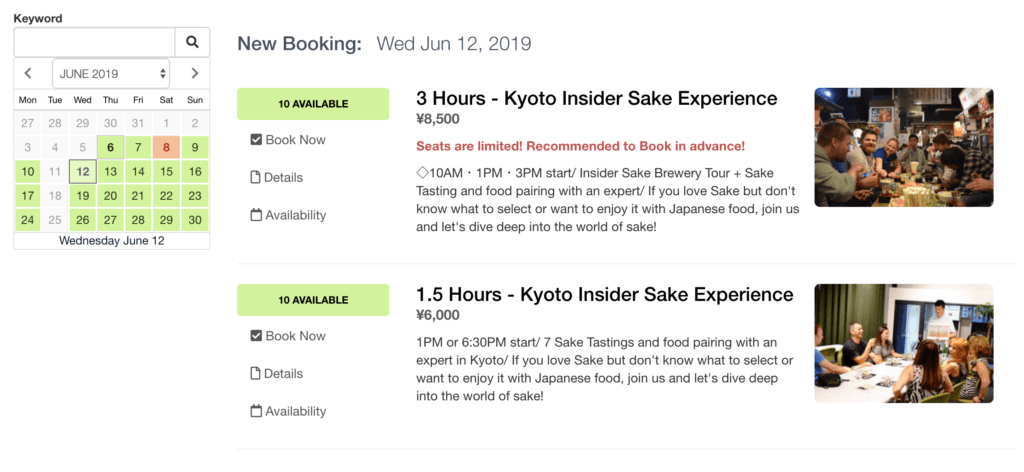Tick Book Now checkbox for 3 Hours experience
This screenshot has width=1024, height=472.
(x=256, y=140)
